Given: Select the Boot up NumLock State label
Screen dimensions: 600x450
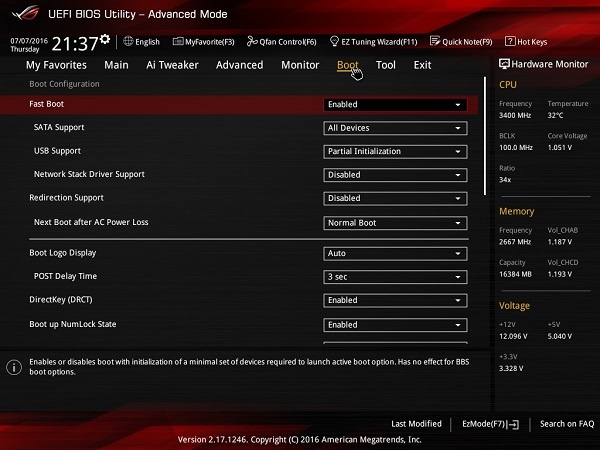Looking at the screenshot, I should tap(73, 324).
